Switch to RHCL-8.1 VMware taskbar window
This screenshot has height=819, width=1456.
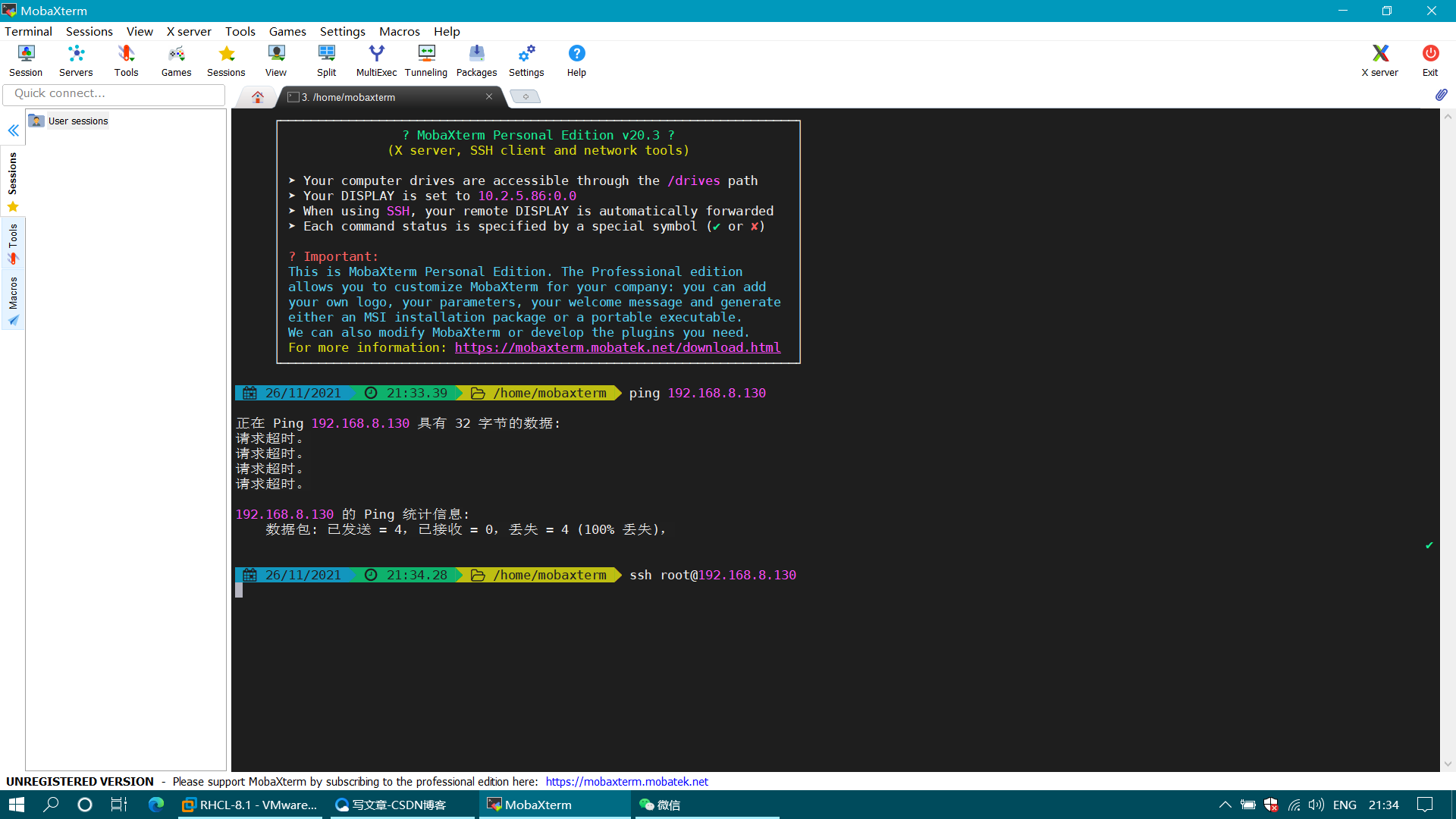[251, 805]
